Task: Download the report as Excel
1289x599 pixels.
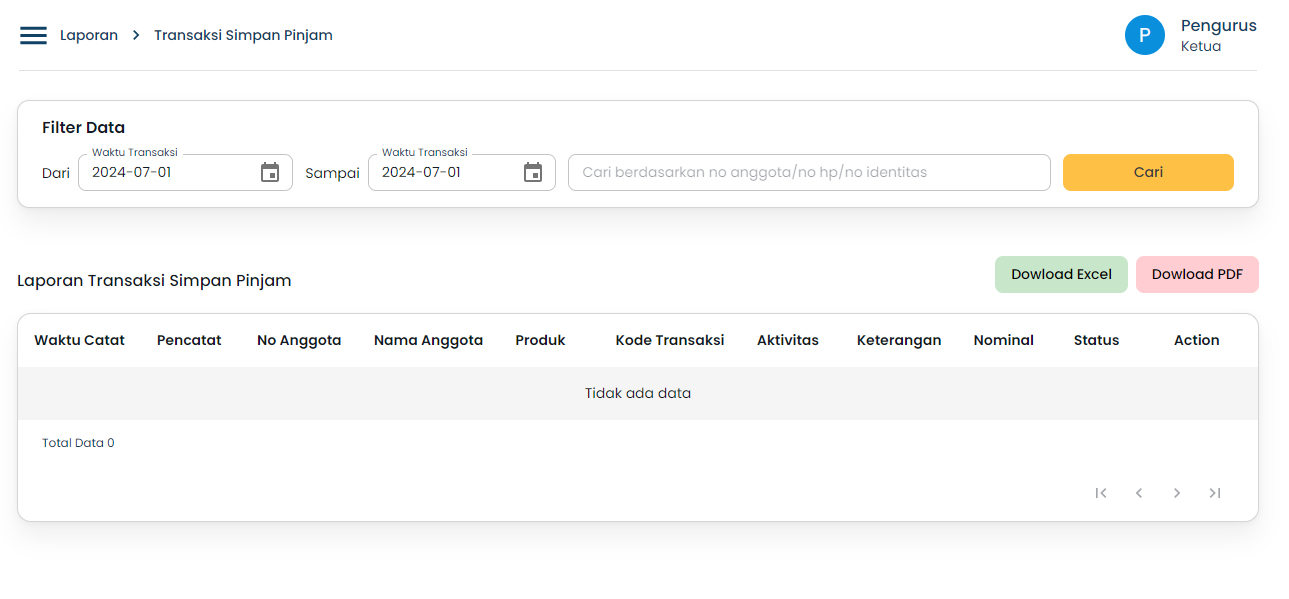Action: (1061, 273)
